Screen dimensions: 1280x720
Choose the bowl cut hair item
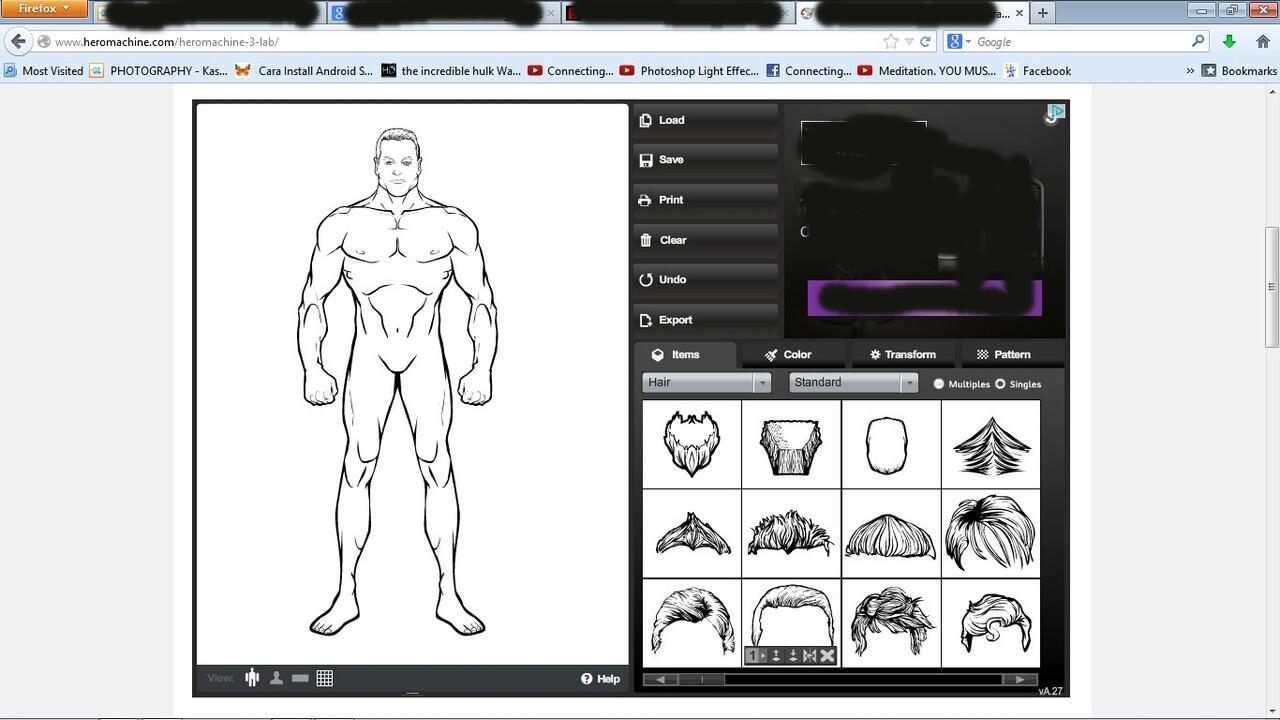(891, 533)
